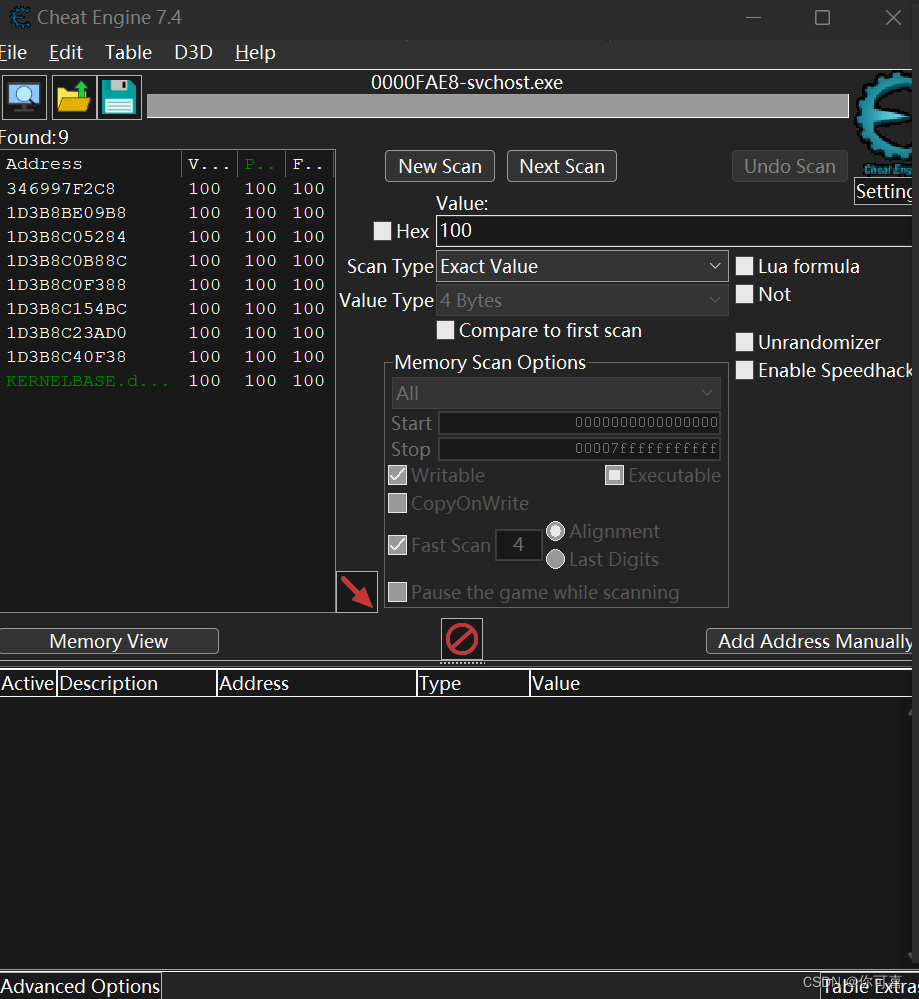Click the Active column header
The width and height of the screenshot is (919, 999).
tap(28, 683)
